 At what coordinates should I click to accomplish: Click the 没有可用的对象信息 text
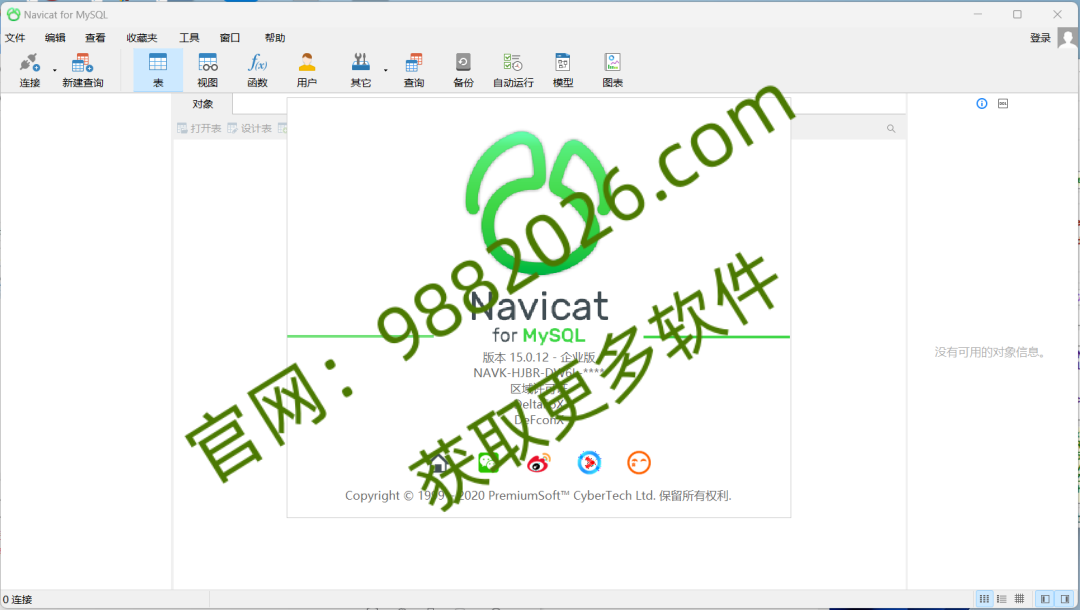pos(992,352)
